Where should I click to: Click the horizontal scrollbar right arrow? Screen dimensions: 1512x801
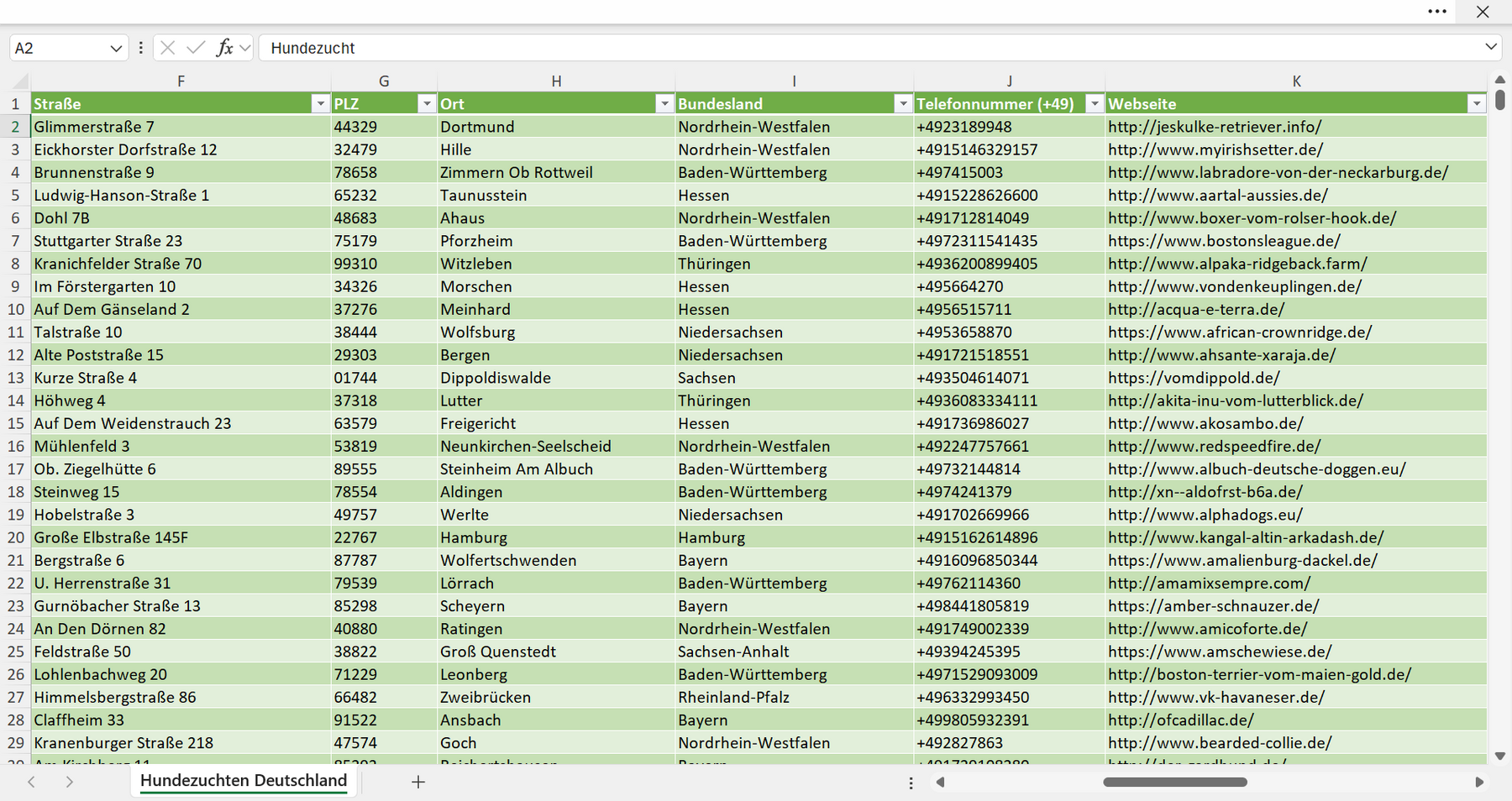(1479, 782)
